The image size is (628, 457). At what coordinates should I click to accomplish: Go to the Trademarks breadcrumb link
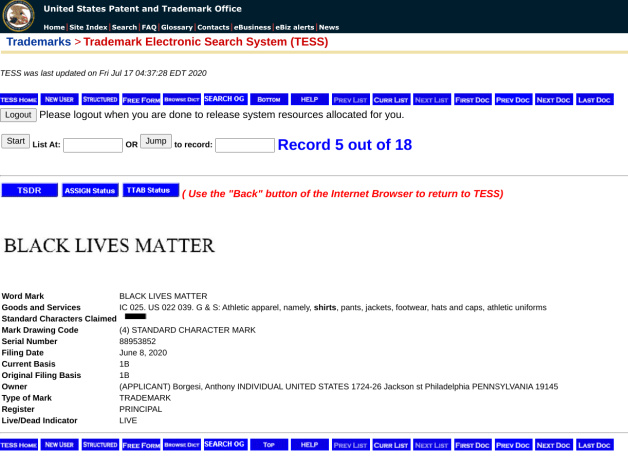point(38,42)
